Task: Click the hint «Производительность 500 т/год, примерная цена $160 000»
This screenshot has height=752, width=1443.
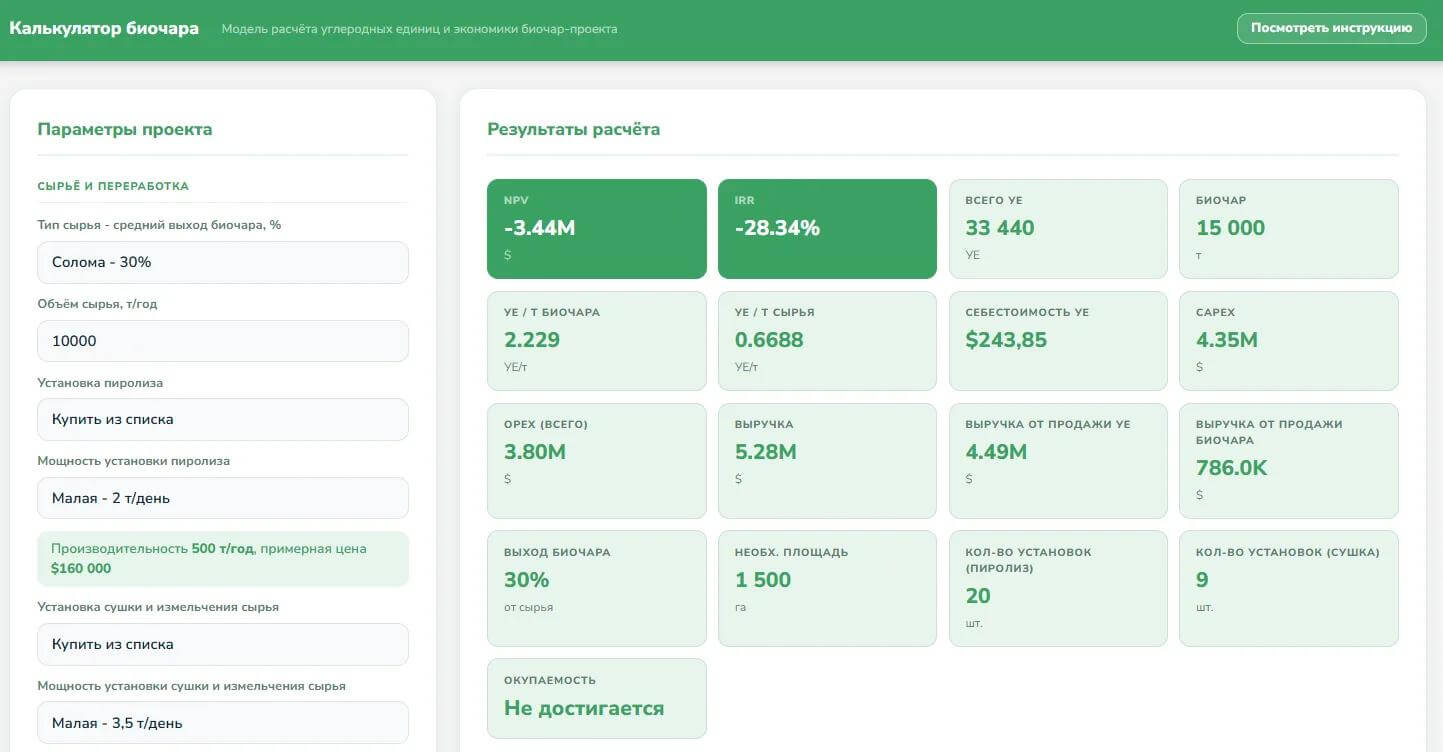Action: coord(223,559)
